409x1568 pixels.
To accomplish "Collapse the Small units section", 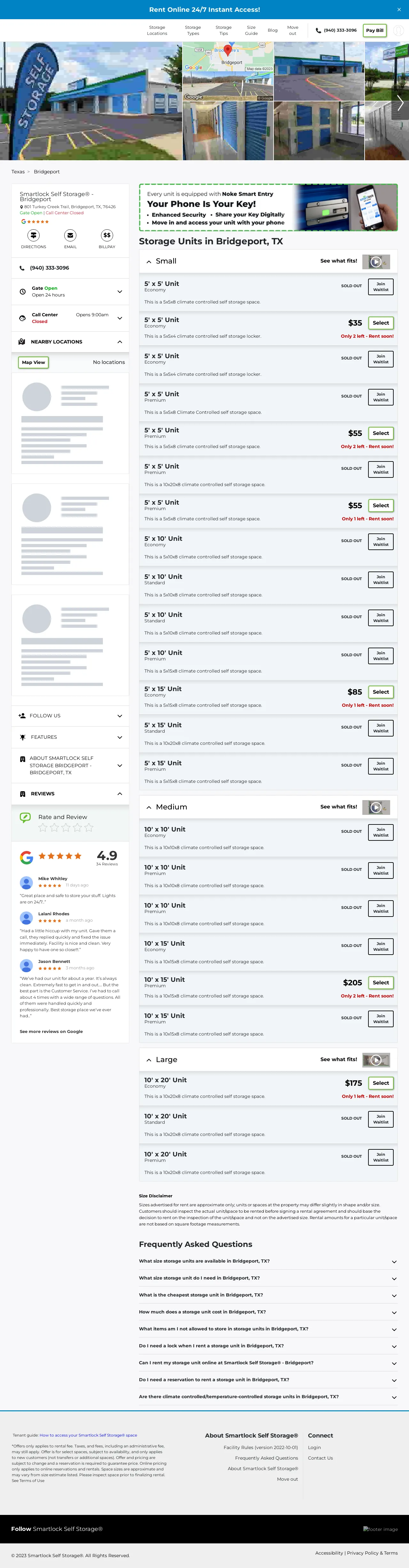I will (149, 261).
